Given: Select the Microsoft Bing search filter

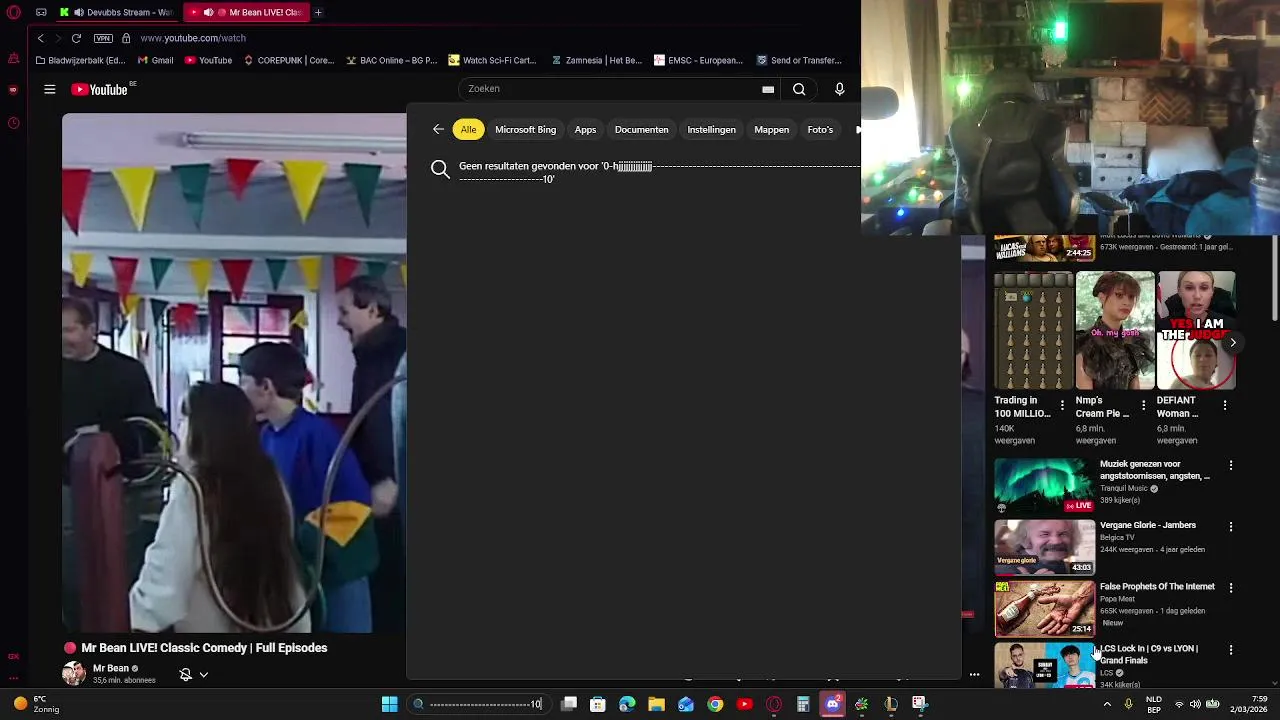Looking at the screenshot, I should point(525,129).
